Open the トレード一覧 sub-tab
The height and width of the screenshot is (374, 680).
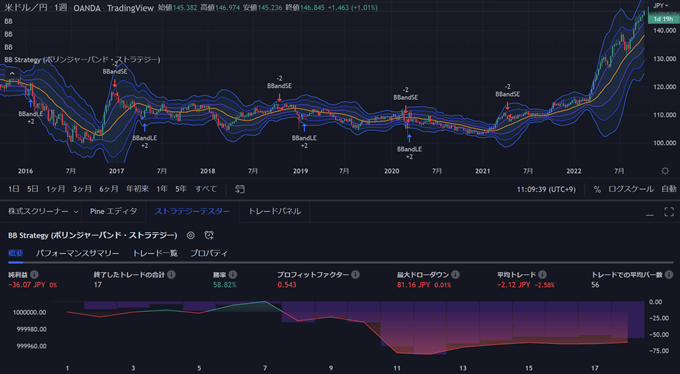(x=155, y=253)
